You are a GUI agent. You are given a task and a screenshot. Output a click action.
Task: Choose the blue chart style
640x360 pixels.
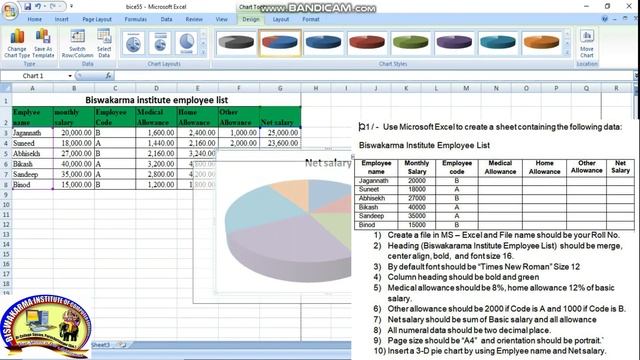323,42
